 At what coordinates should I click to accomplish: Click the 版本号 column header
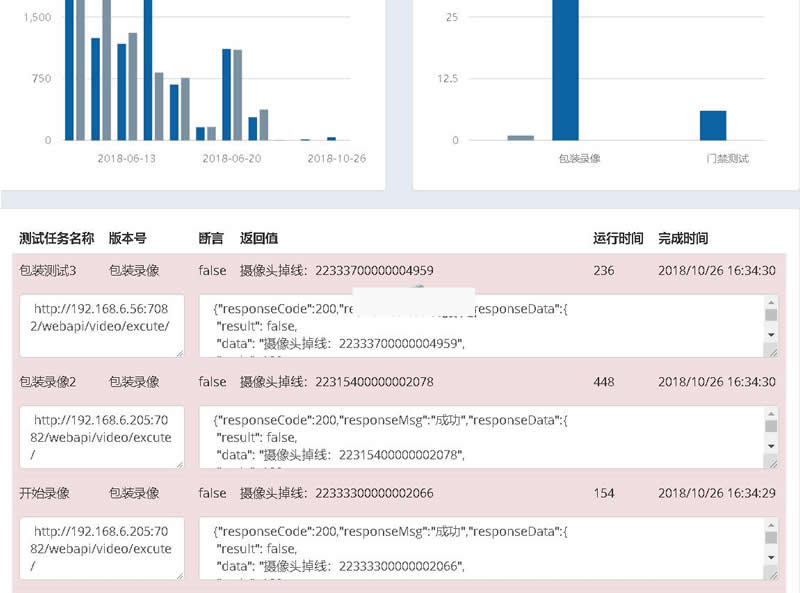128,238
